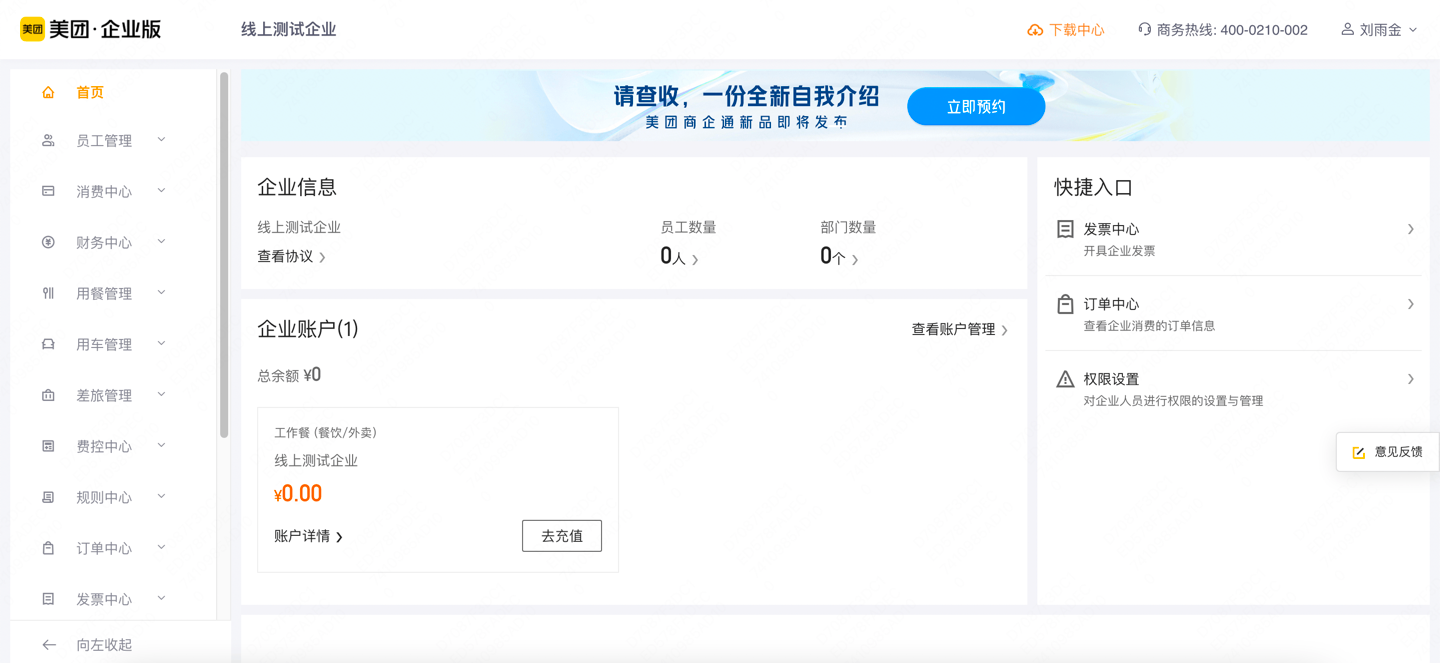
Task: Open the 查看协议 link
Action: [x=292, y=257]
